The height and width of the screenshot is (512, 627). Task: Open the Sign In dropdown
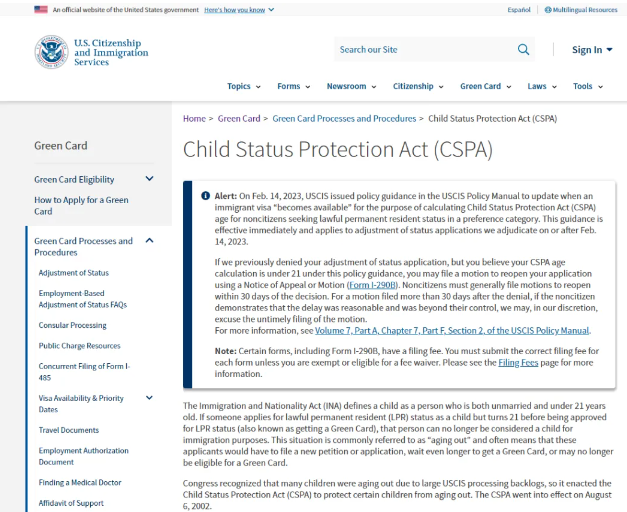point(591,49)
